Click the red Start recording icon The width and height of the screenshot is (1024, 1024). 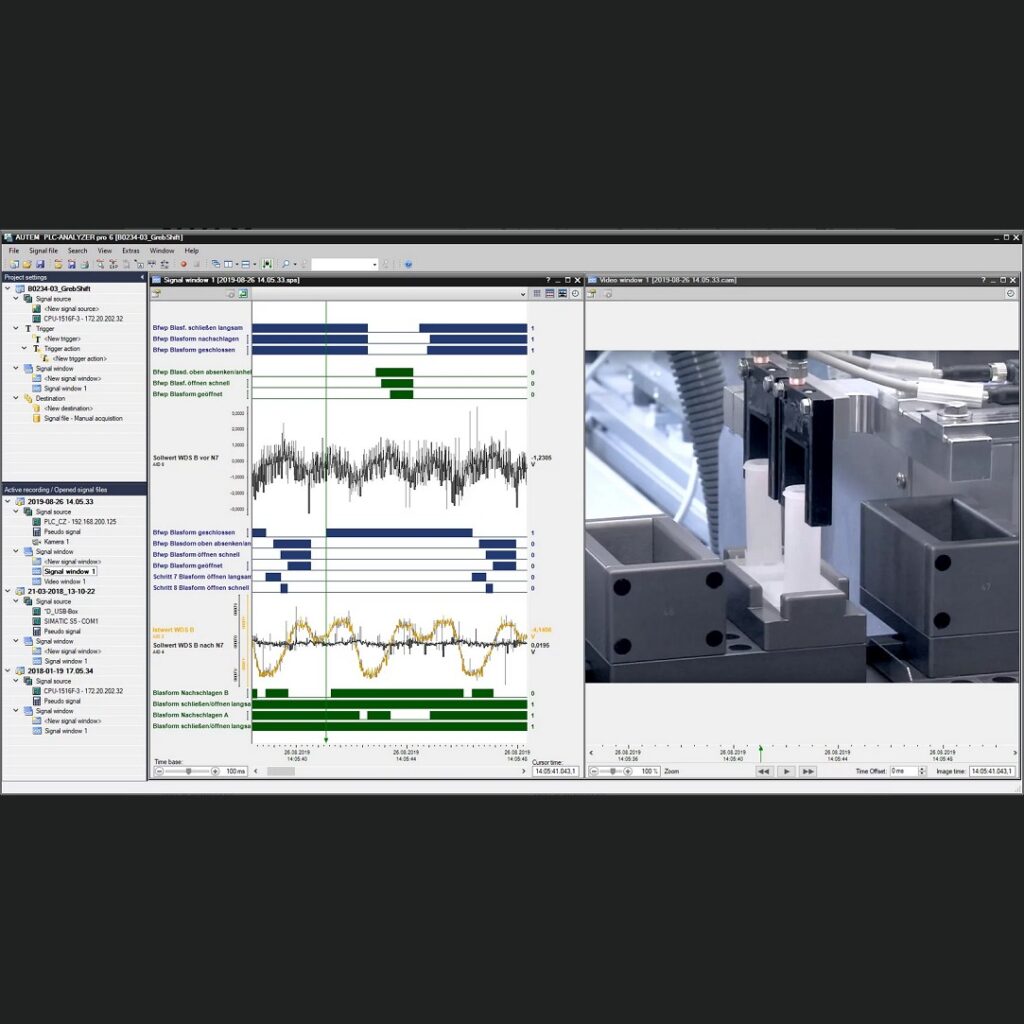pyautogui.click(x=184, y=264)
